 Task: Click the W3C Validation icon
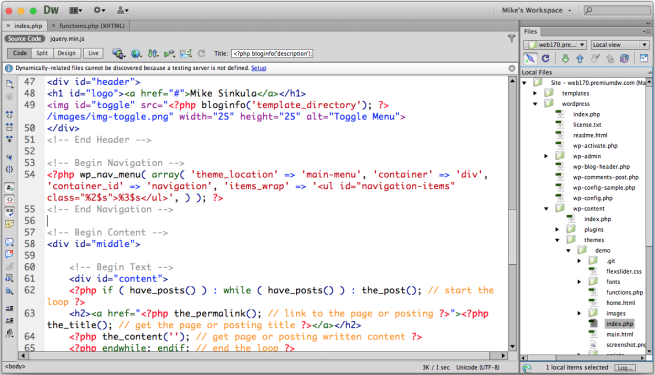pos(169,53)
